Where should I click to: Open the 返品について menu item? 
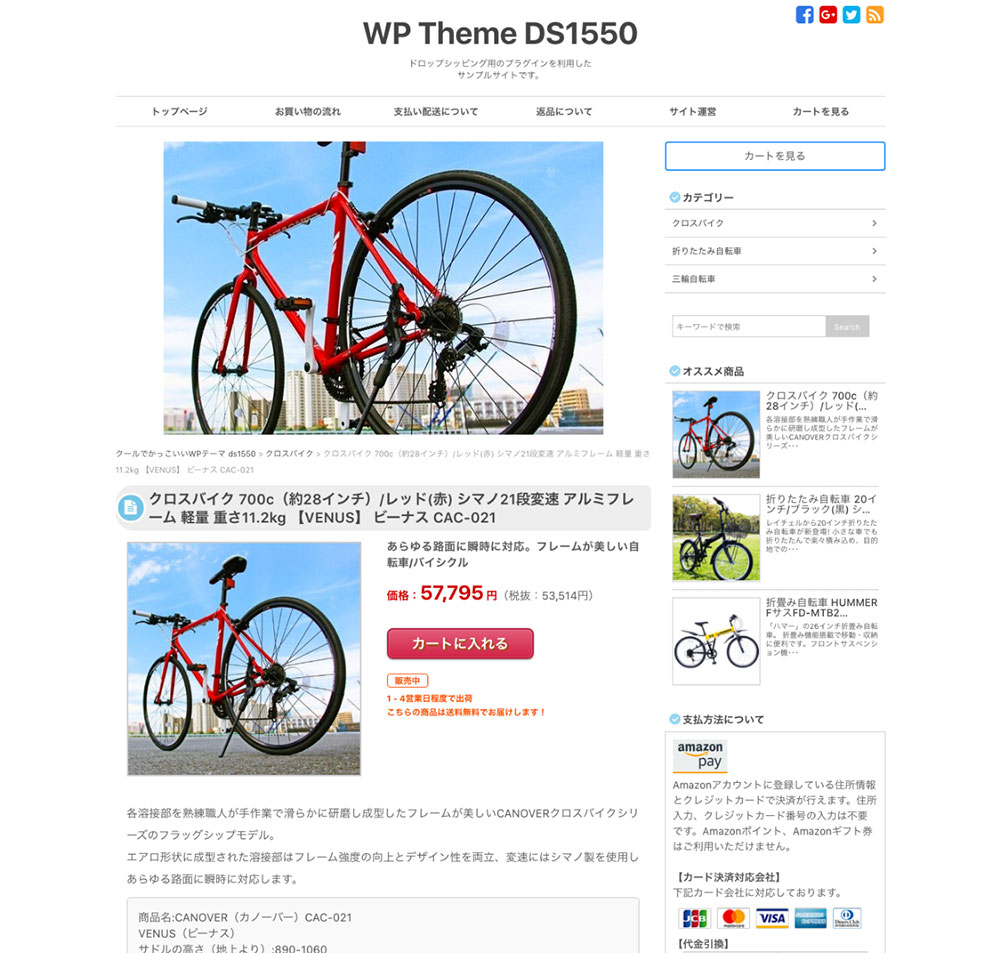point(564,112)
